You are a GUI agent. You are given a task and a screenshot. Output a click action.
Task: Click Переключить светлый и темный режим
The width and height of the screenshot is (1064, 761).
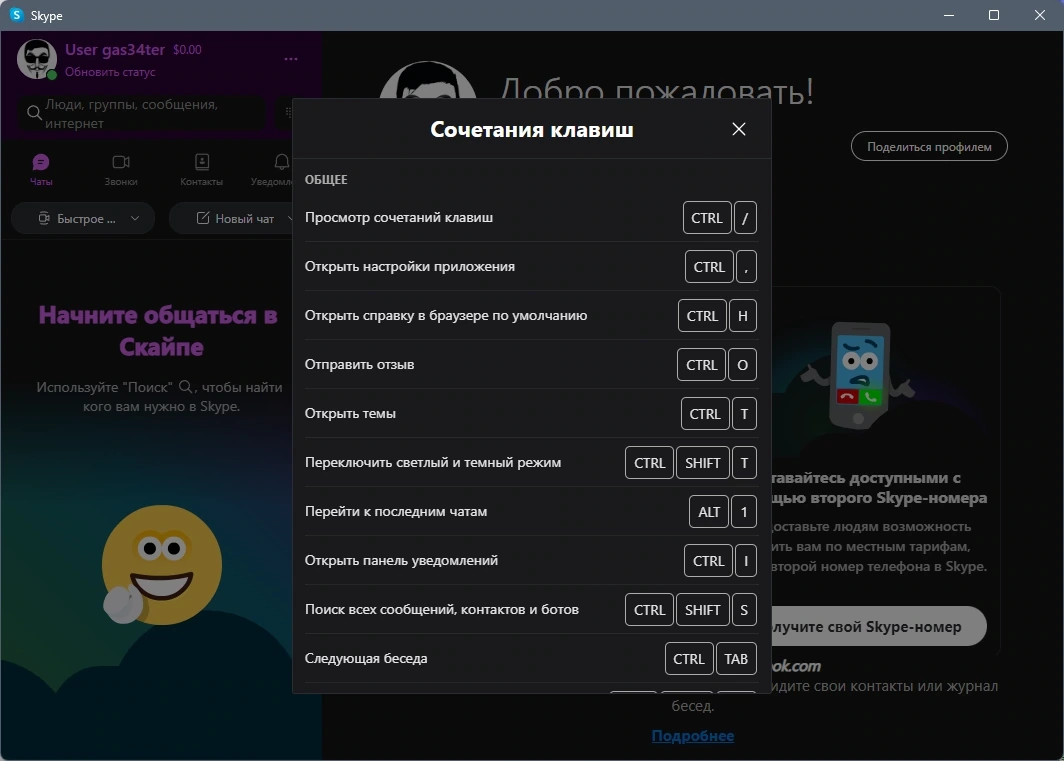tap(531, 462)
